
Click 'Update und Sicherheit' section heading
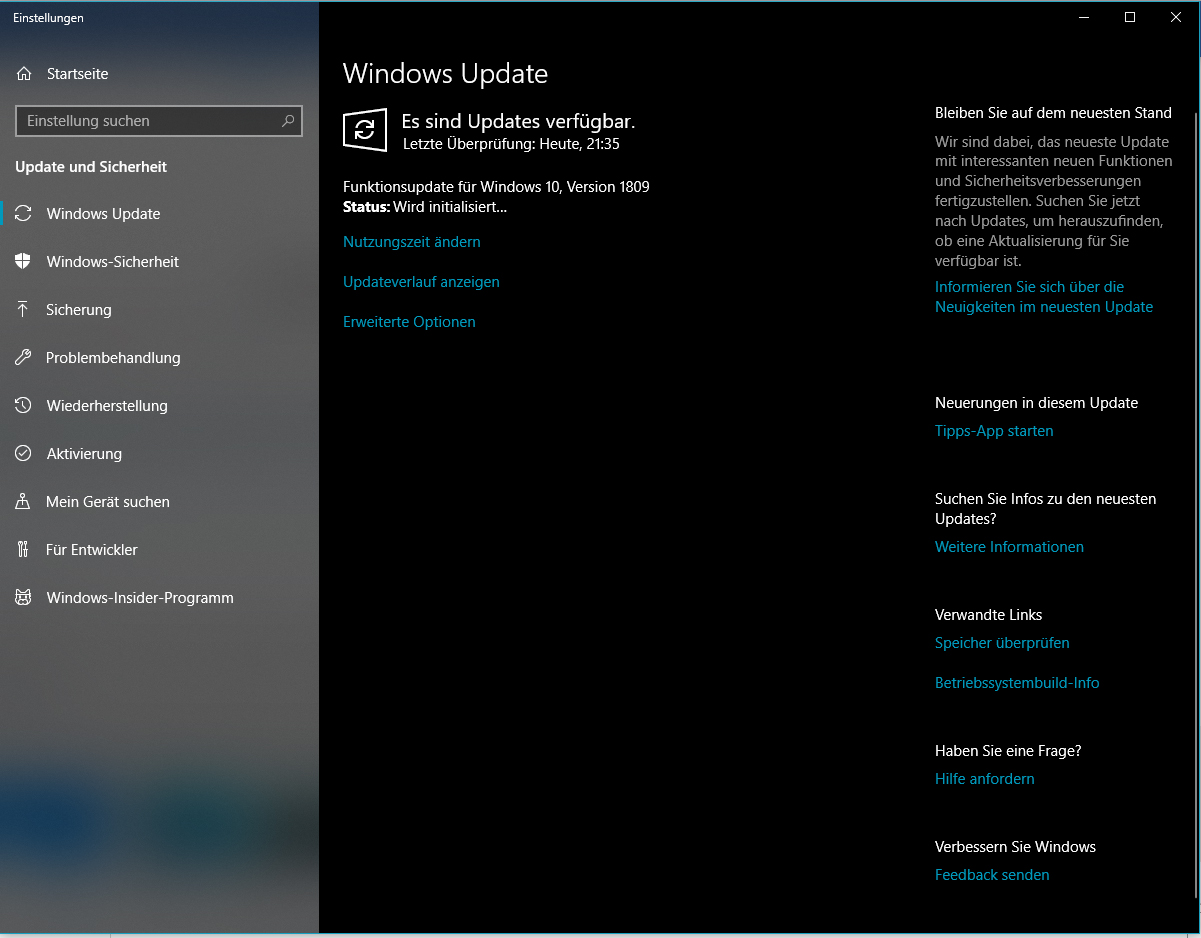click(x=91, y=167)
